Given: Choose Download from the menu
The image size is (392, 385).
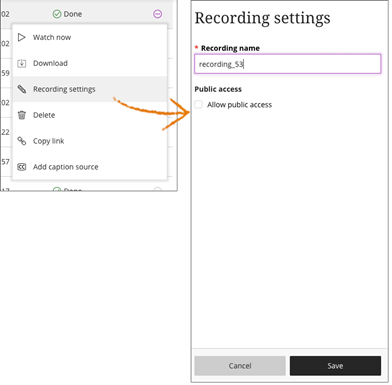Looking at the screenshot, I should [x=90, y=63].
